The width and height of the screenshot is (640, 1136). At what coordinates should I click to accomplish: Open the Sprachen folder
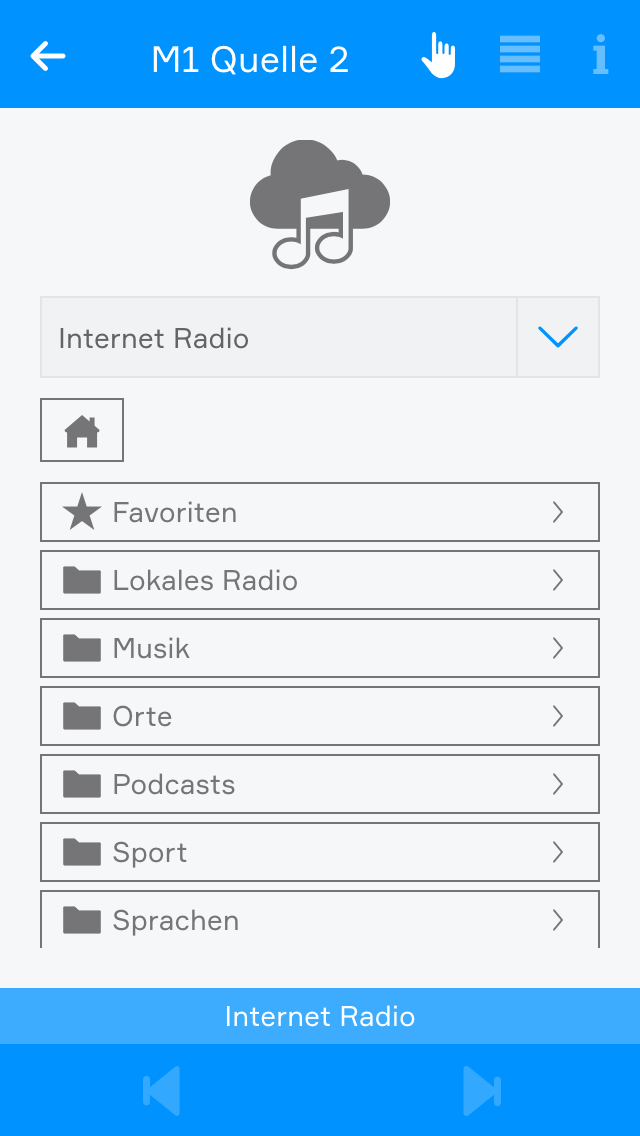319,919
